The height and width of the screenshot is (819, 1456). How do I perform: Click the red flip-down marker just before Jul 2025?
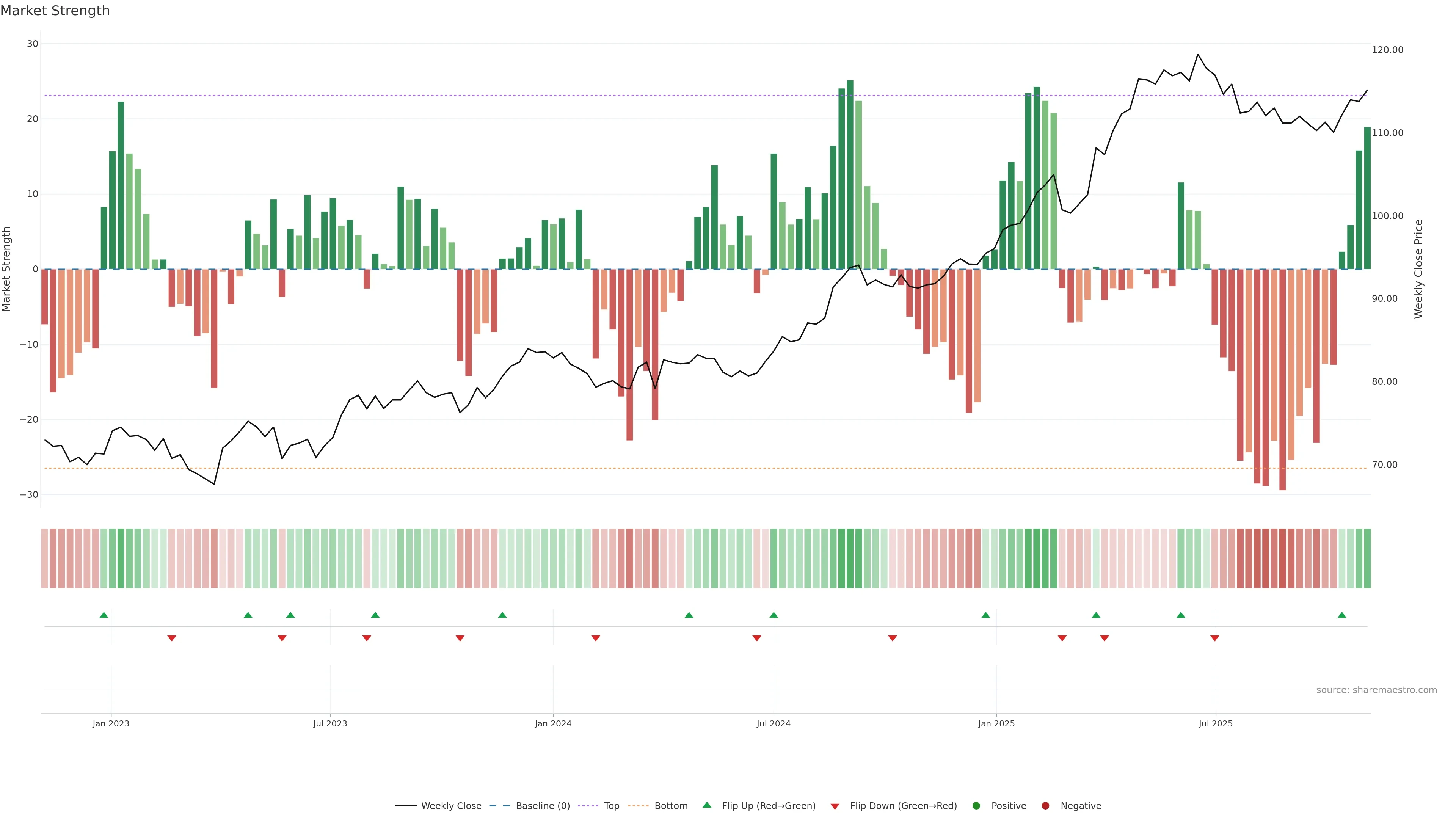[x=1214, y=638]
